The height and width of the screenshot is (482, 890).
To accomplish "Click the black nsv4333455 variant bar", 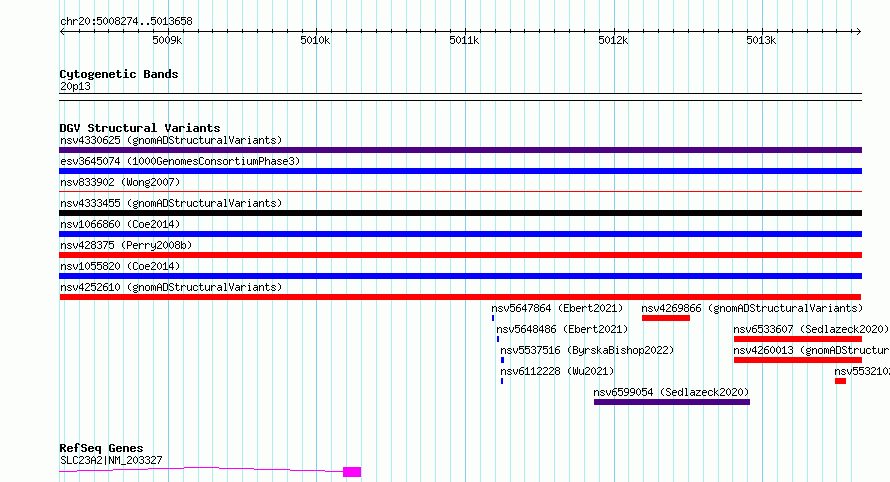I will pyautogui.click(x=460, y=213).
